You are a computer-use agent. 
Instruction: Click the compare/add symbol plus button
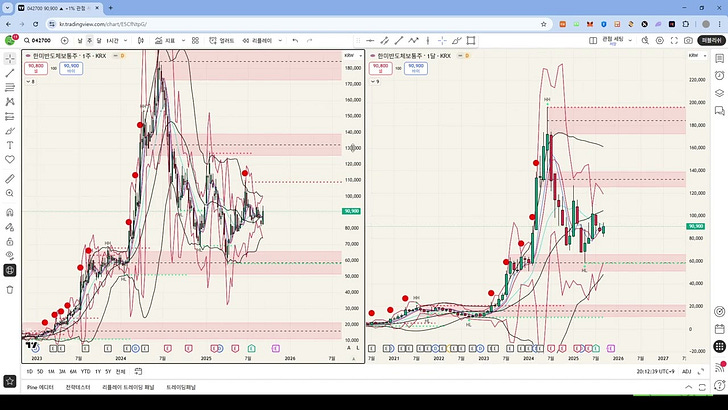click(65, 40)
